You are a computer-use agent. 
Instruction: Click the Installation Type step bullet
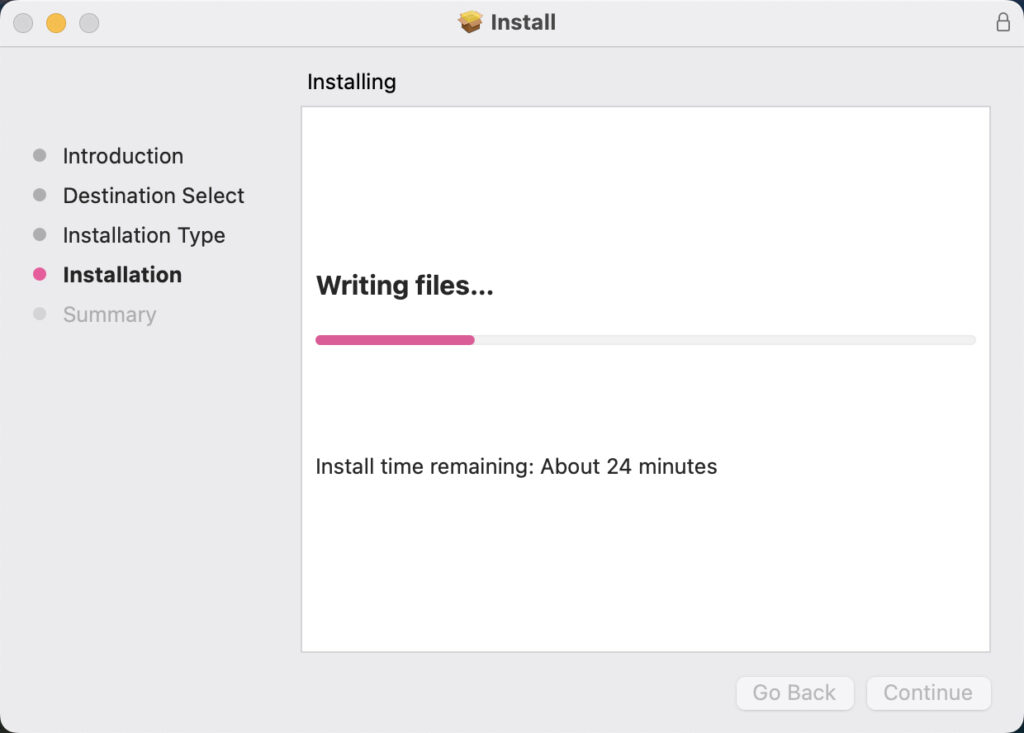click(x=40, y=235)
